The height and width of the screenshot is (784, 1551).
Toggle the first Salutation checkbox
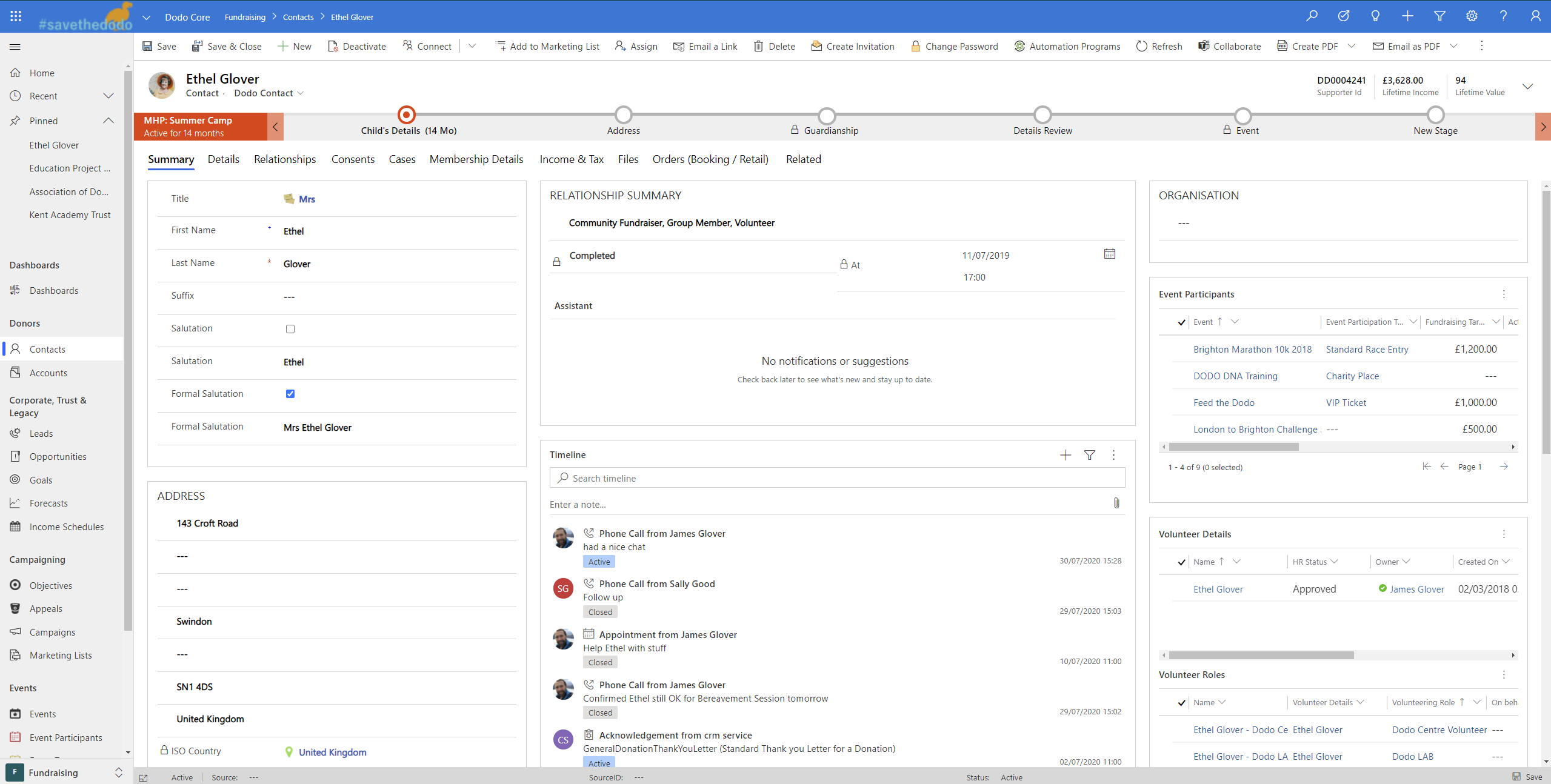290,329
